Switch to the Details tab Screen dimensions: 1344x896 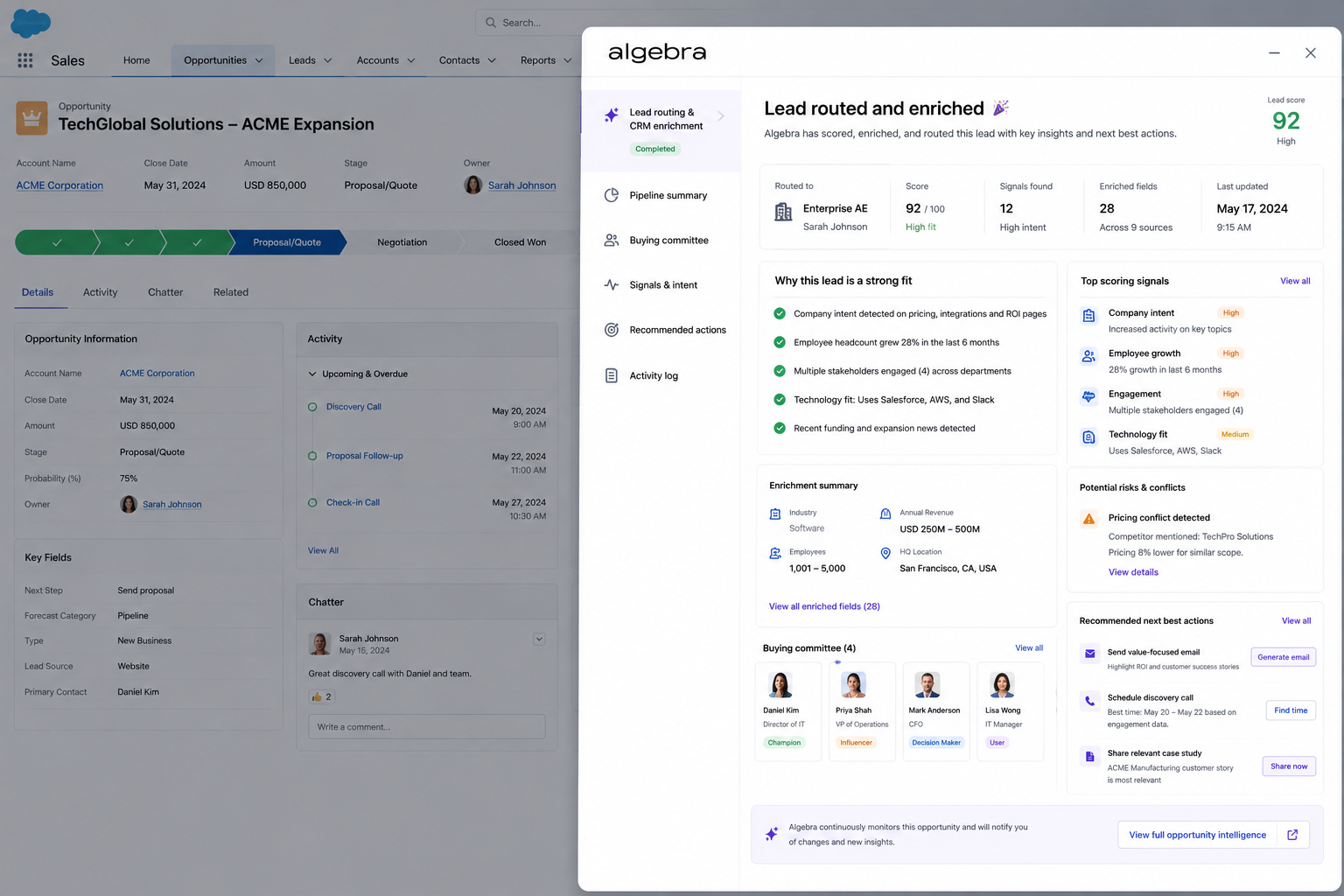pyautogui.click(x=38, y=292)
